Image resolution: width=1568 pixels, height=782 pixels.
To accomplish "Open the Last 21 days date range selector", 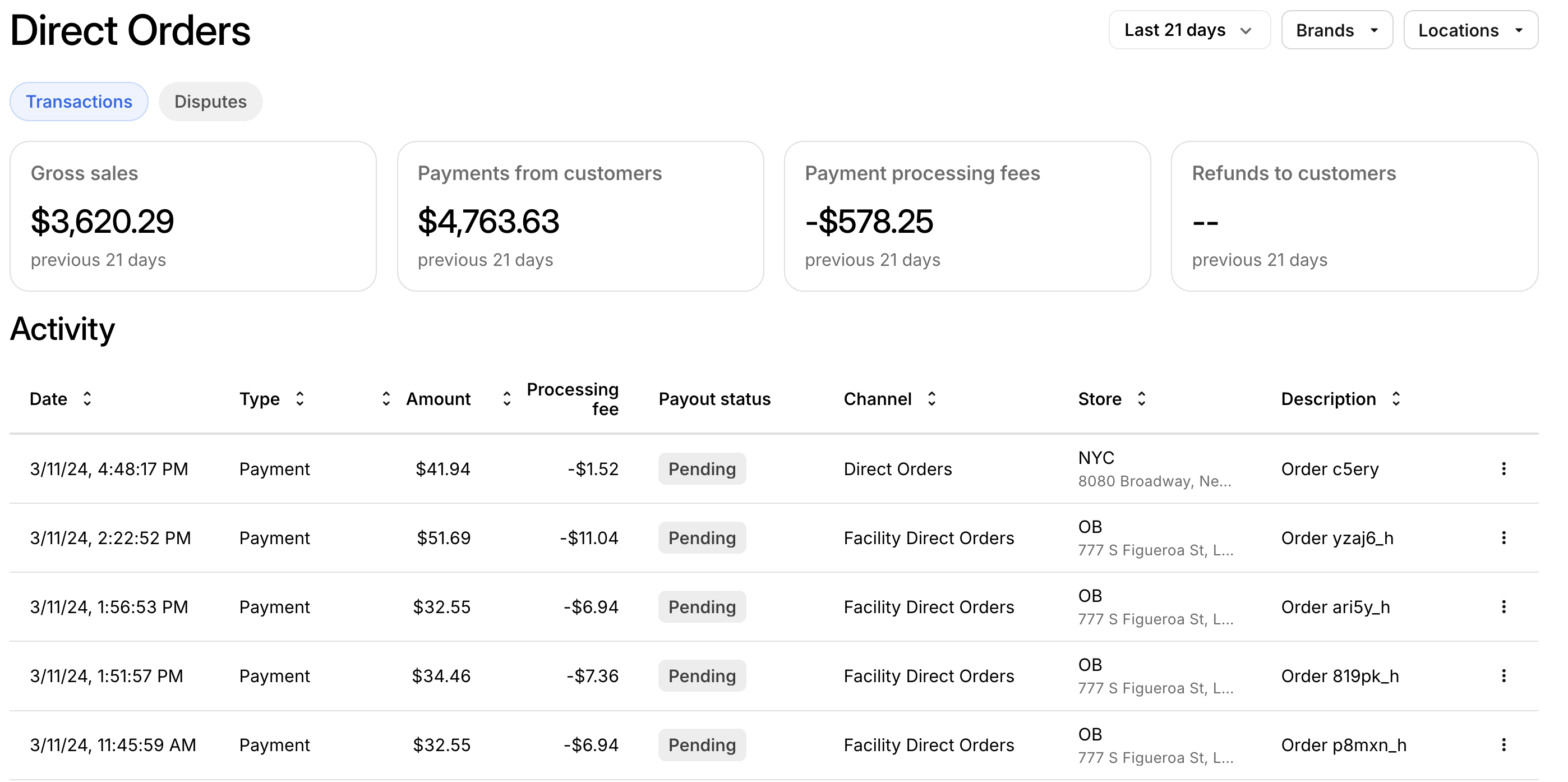I will click(1189, 29).
